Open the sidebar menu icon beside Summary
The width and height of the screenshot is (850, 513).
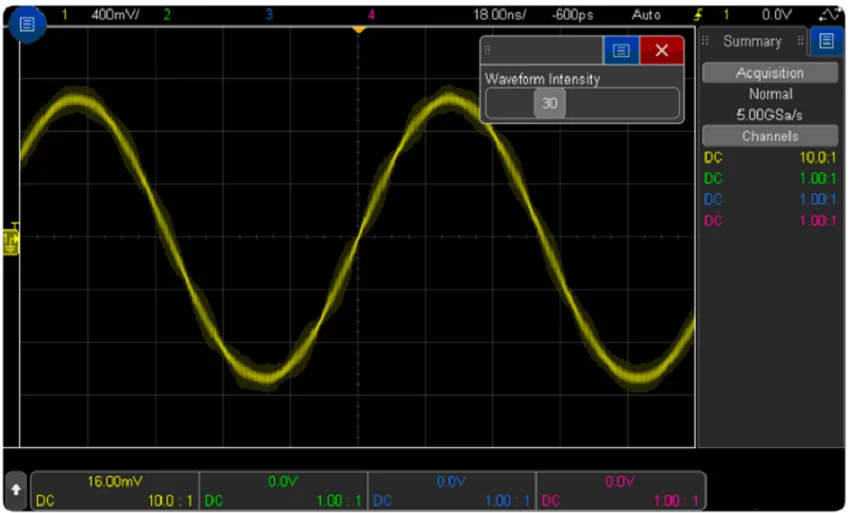(826, 42)
